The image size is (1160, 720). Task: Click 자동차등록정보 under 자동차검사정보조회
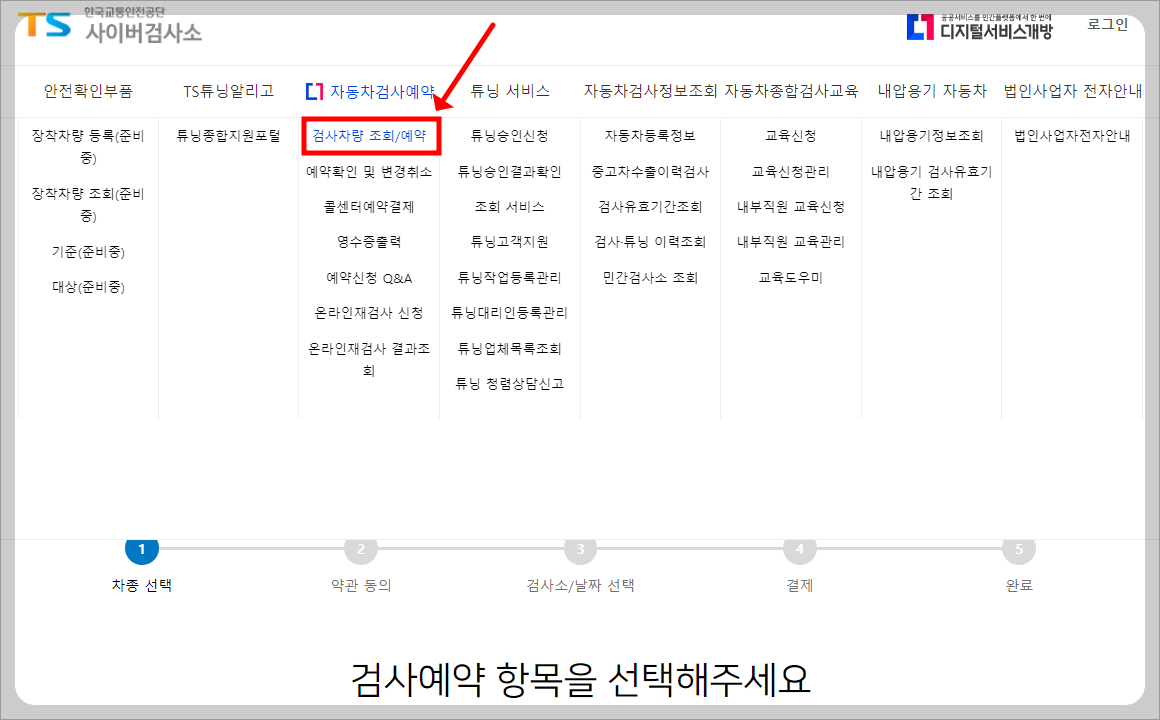(650, 134)
